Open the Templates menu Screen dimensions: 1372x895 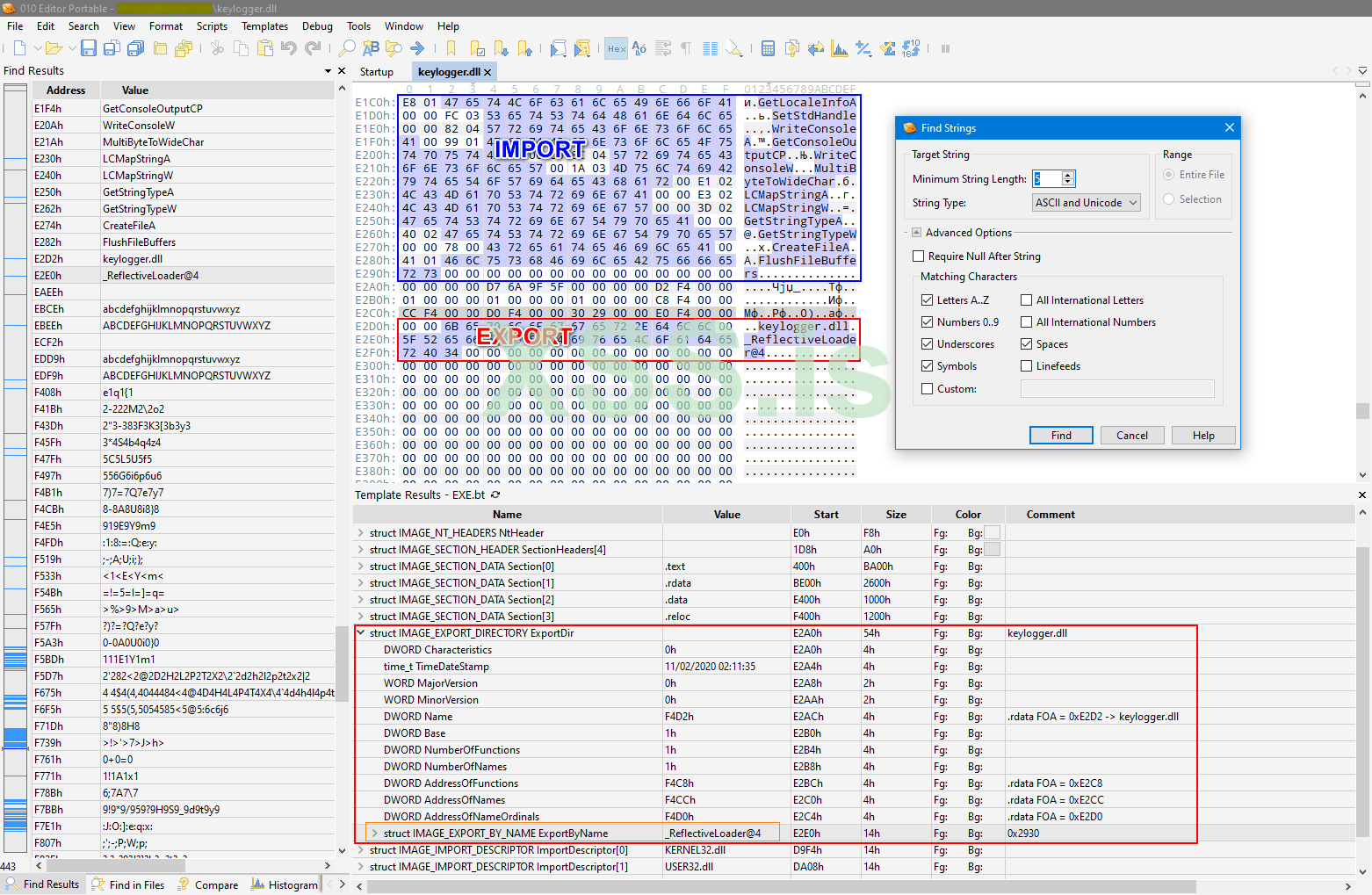264,26
